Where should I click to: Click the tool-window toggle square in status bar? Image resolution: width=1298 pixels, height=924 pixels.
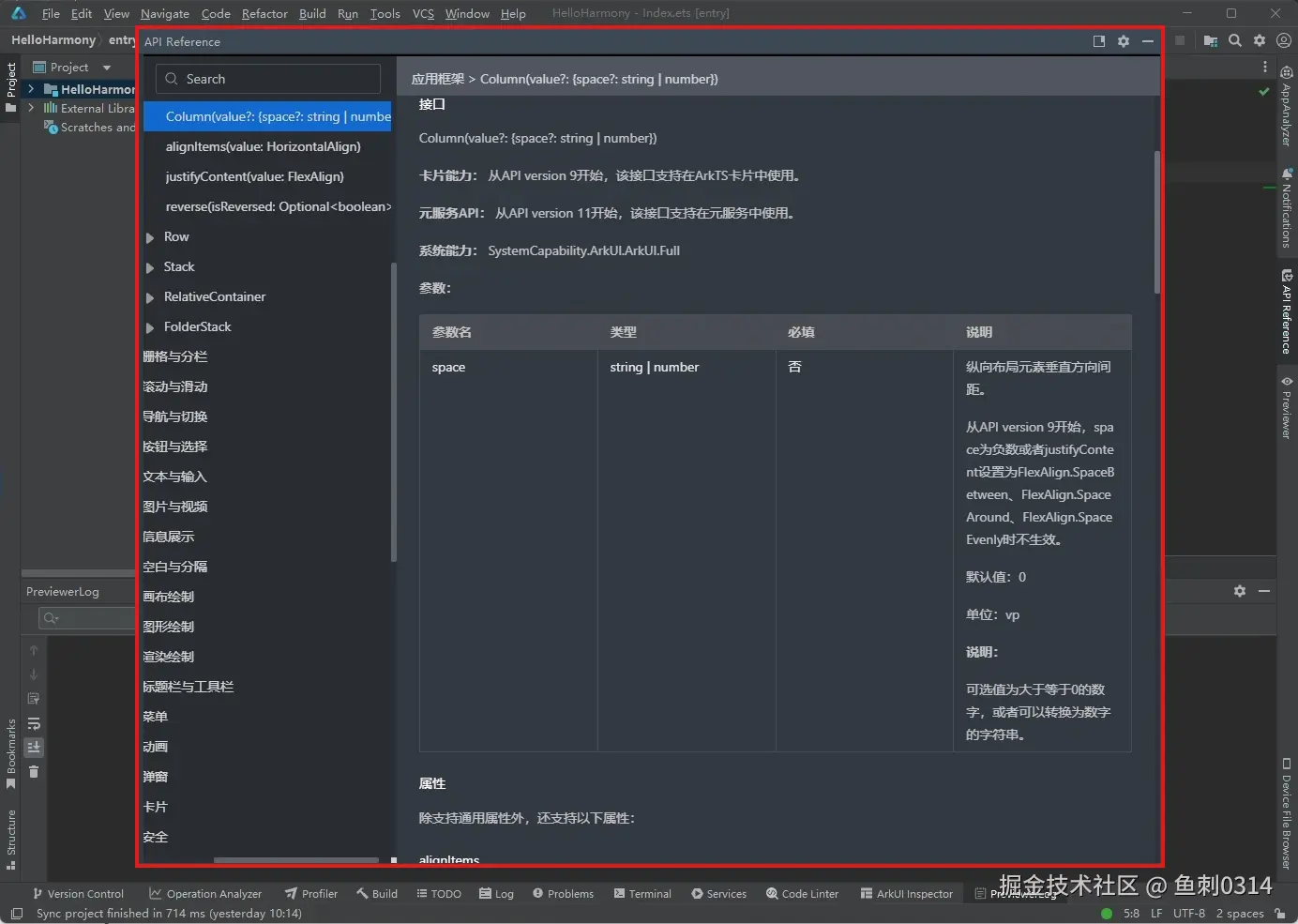click(16, 913)
